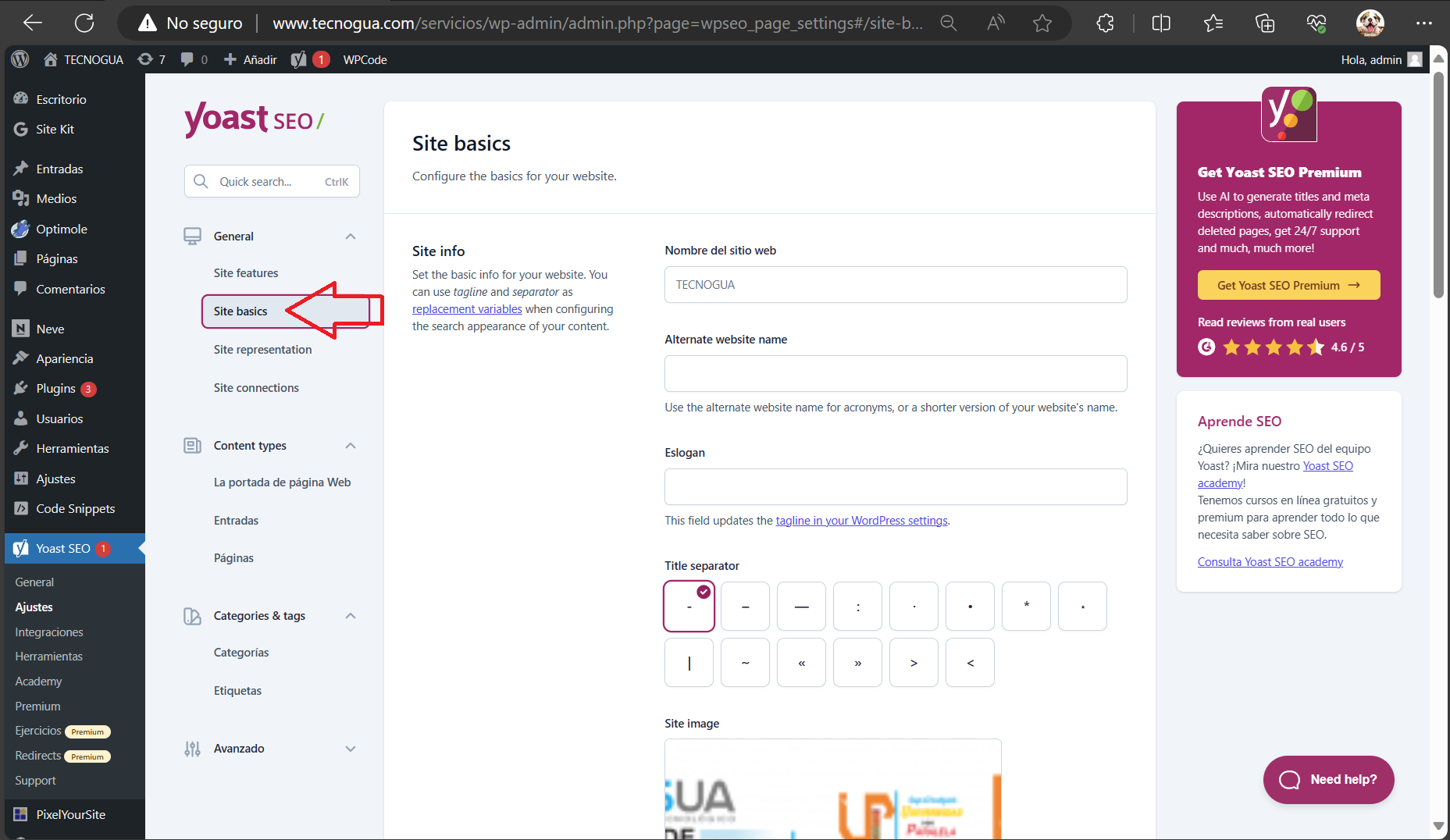Select the vertical bar title separator
Image resolution: width=1450 pixels, height=840 pixels.
click(689, 663)
